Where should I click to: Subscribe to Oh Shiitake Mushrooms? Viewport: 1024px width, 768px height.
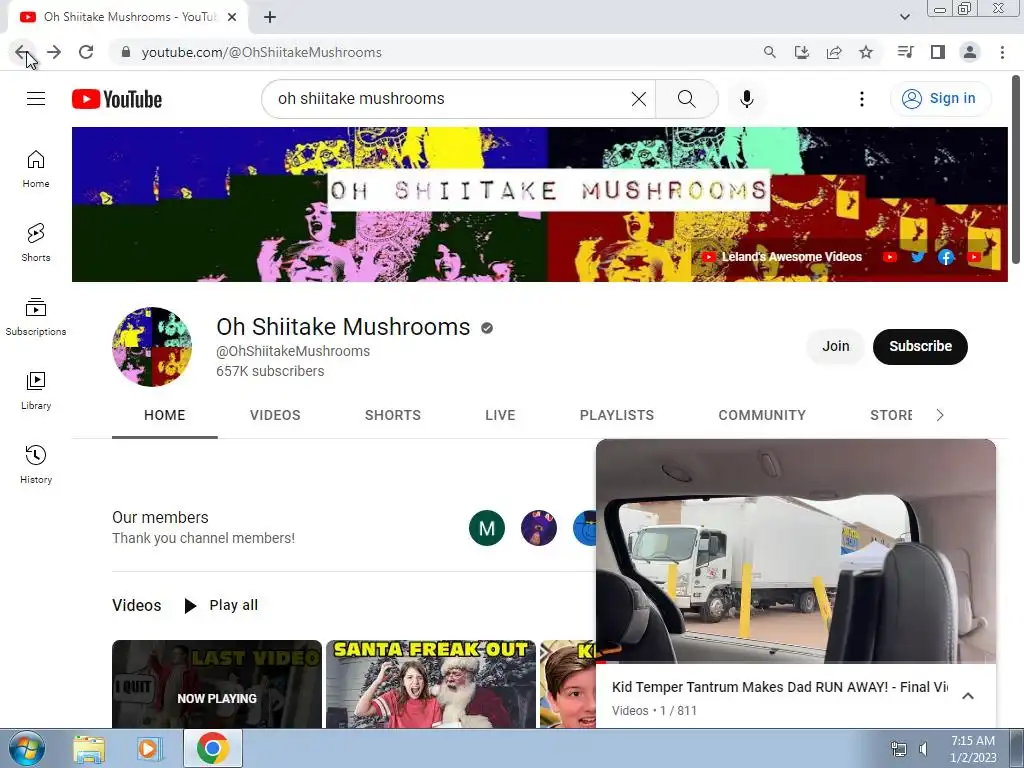pos(920,346)
